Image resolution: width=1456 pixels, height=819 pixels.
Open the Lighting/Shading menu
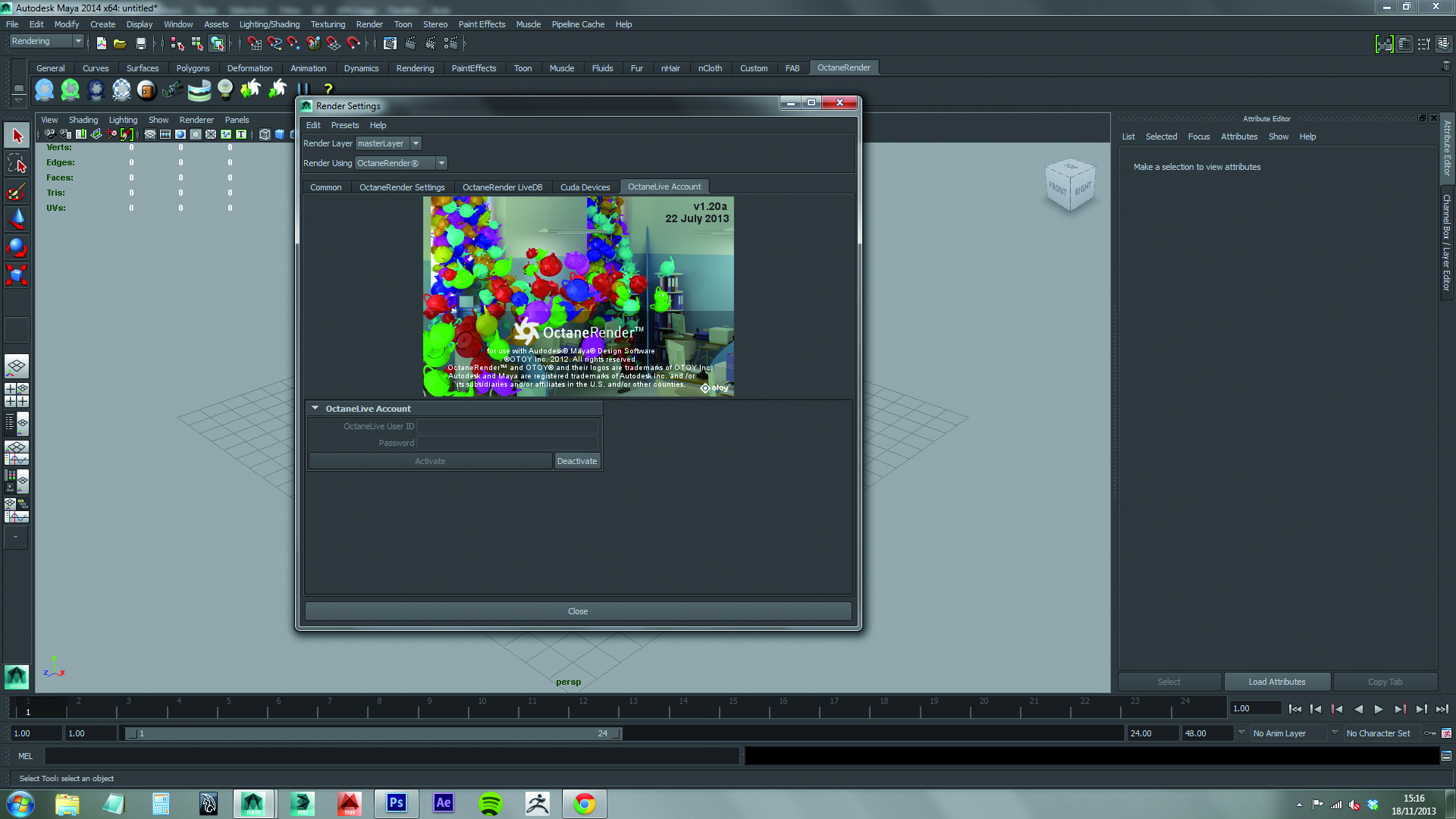point(269,24)
